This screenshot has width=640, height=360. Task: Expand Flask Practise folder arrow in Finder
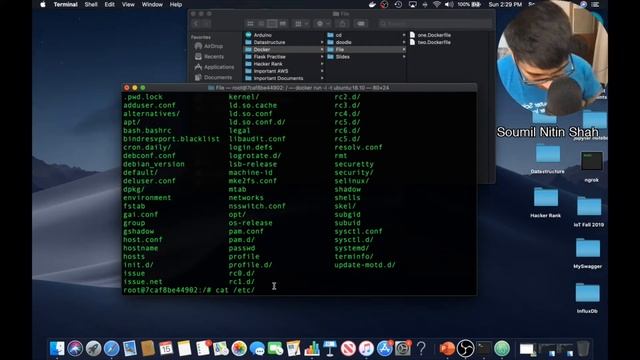(x=322, y=57)
